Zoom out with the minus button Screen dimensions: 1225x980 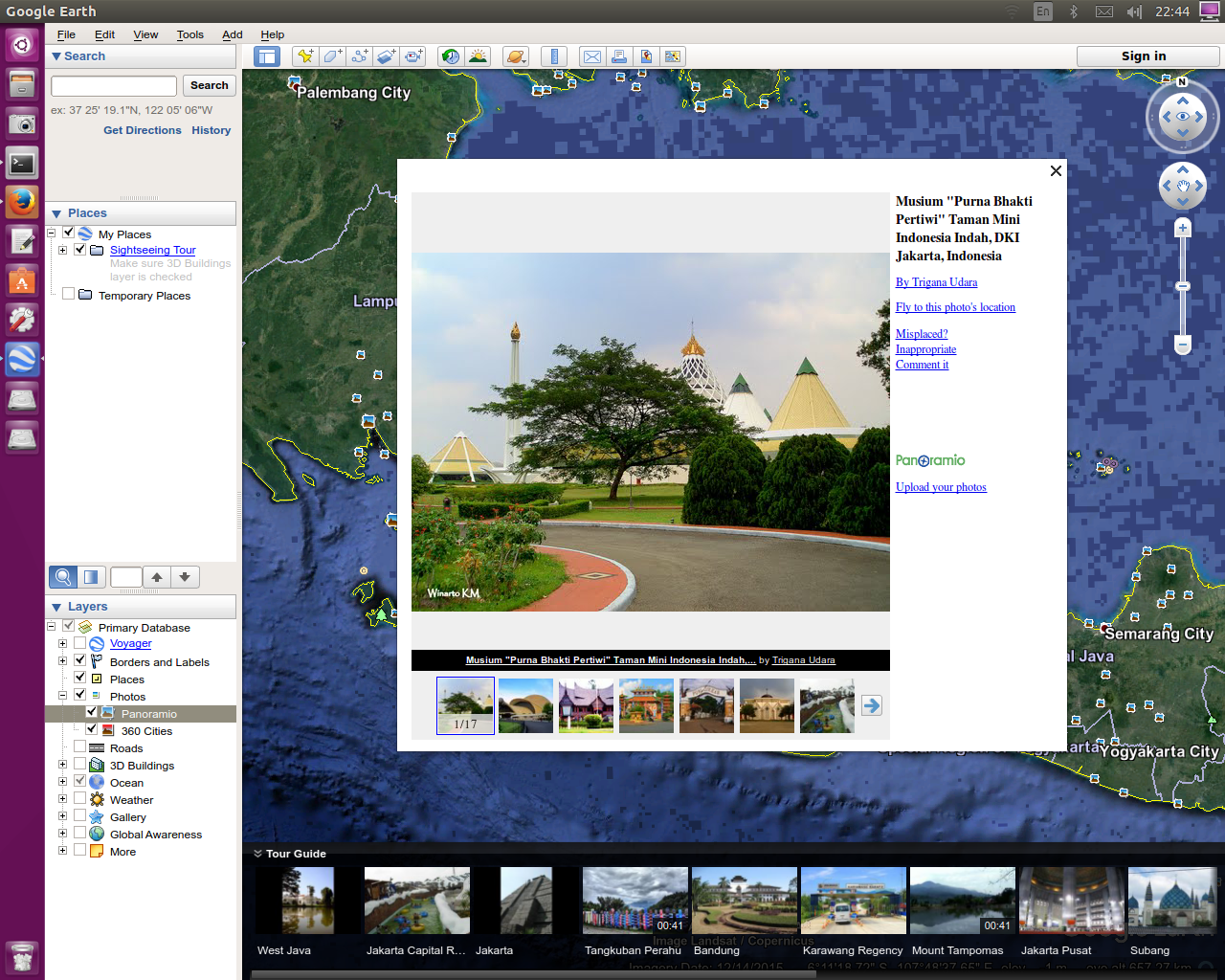click(1183, 345)
